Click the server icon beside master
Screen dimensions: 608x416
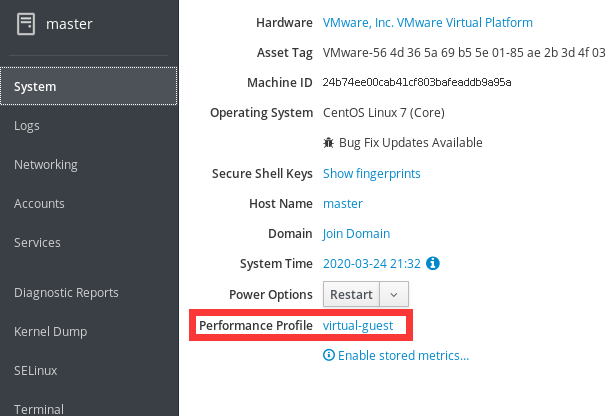pos(27,24)
